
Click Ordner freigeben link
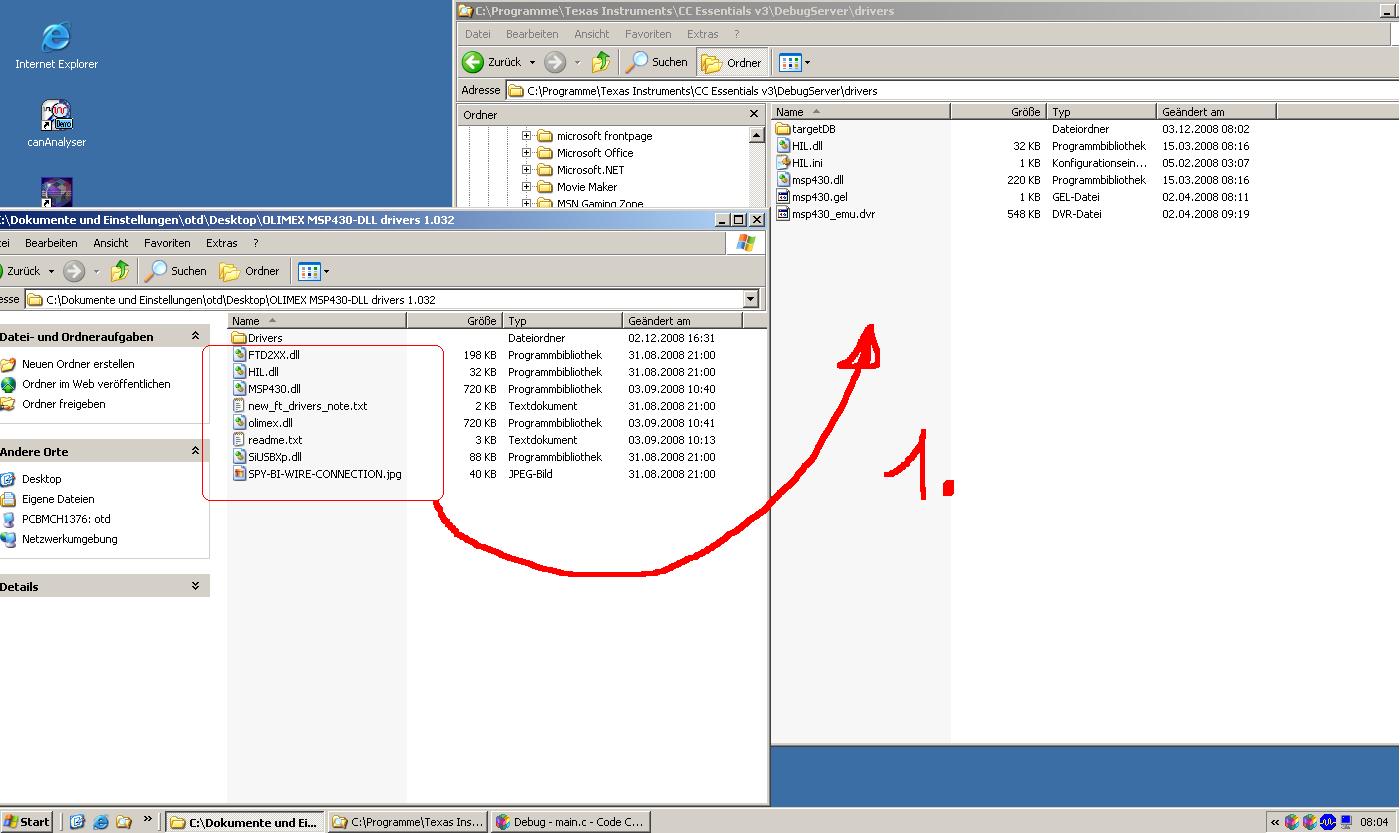(x=63, y=404)
